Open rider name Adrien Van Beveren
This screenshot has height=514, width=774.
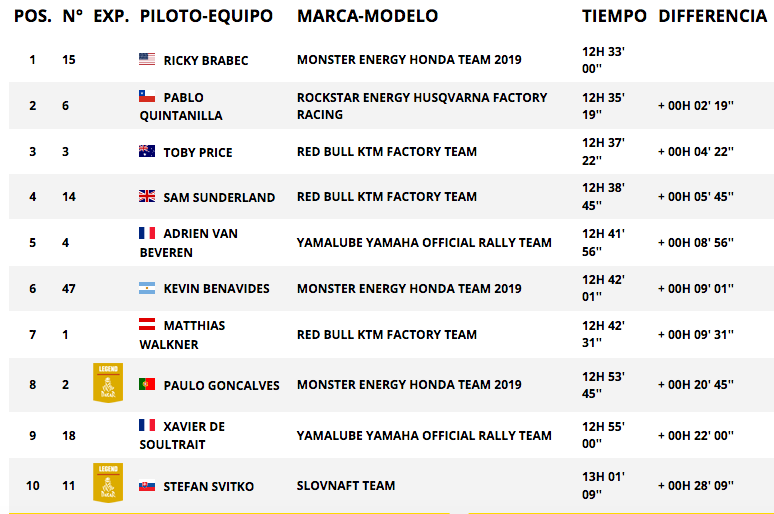pos(189,242)
